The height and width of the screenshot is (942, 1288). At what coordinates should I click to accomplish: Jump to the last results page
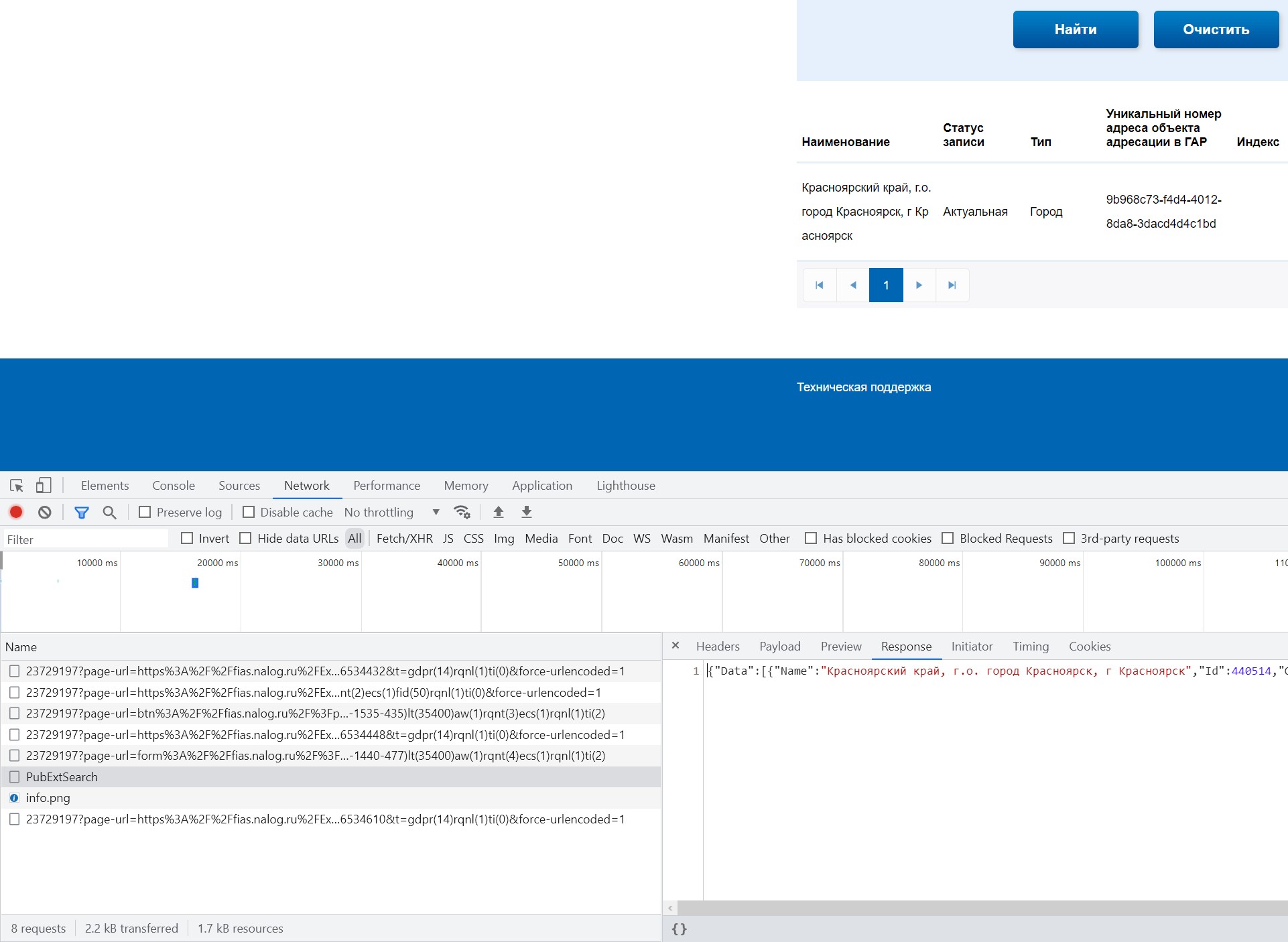(952, 285)
